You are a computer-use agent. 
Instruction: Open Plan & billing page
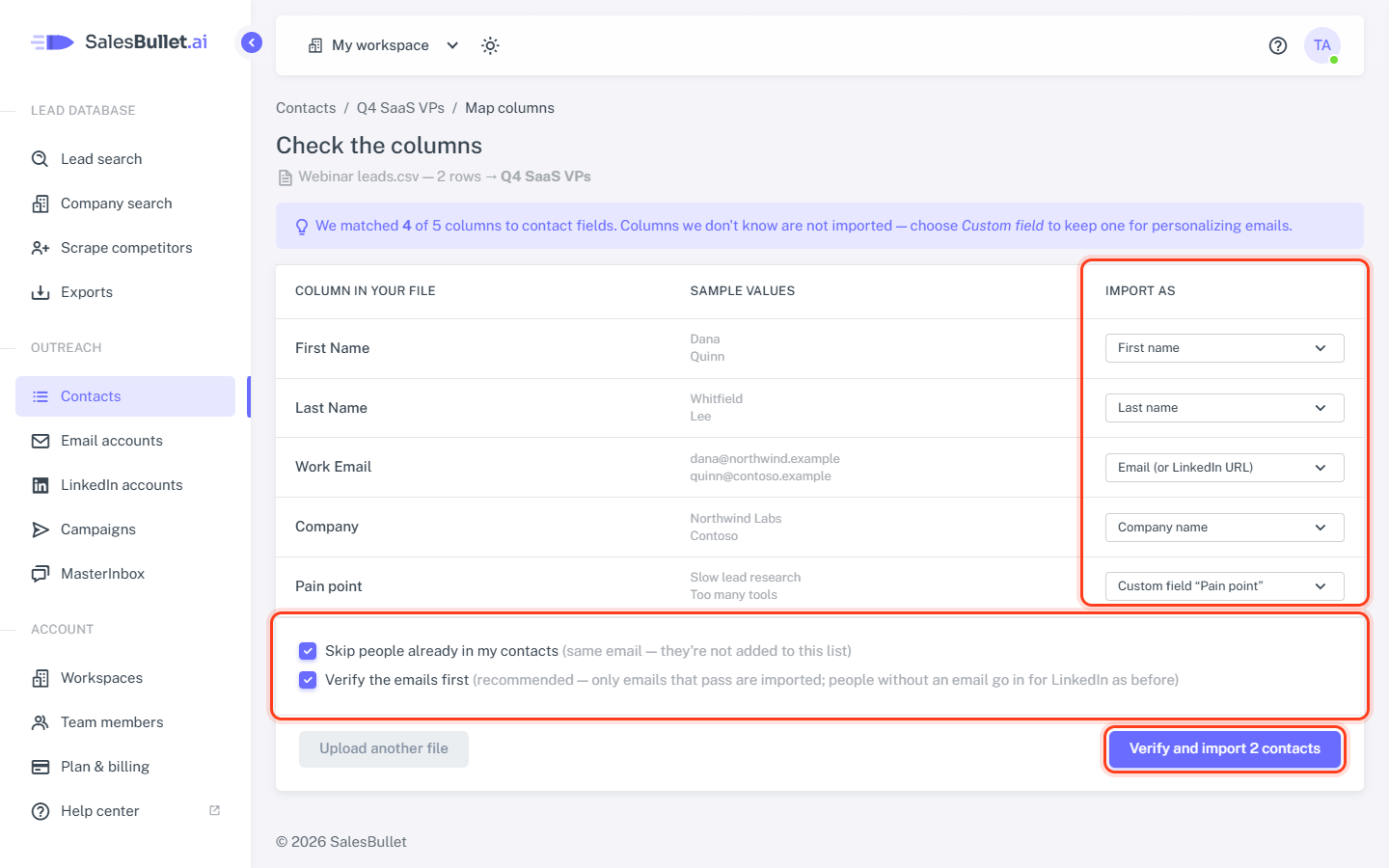coord(125,767)
